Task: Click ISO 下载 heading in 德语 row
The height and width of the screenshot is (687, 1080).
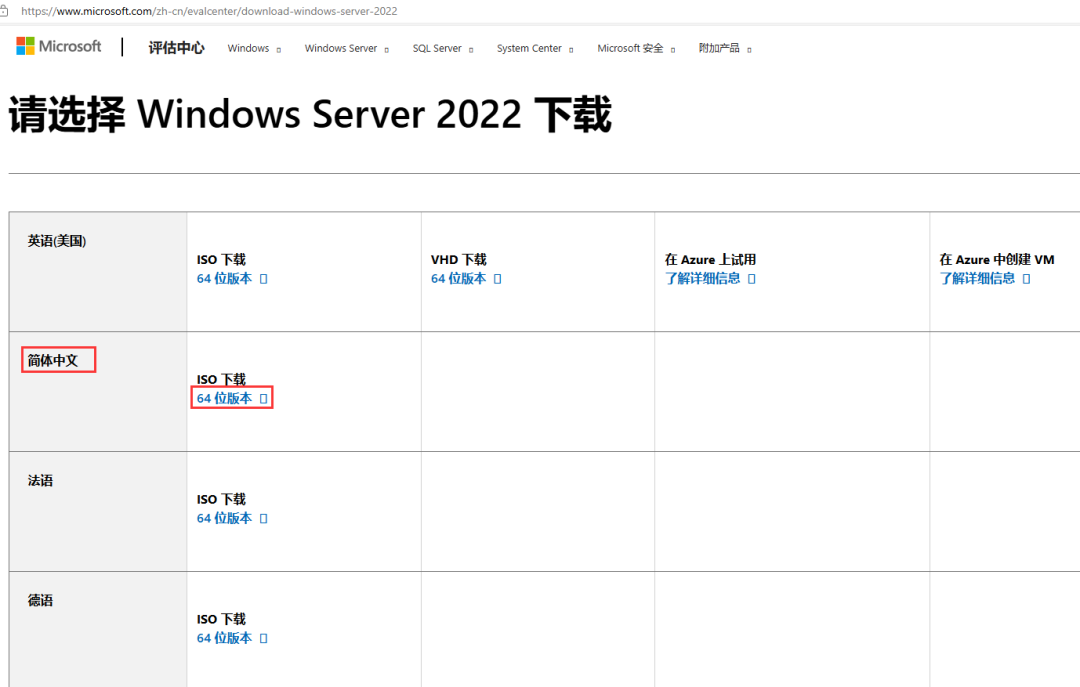Action: [x=221, y=619]
